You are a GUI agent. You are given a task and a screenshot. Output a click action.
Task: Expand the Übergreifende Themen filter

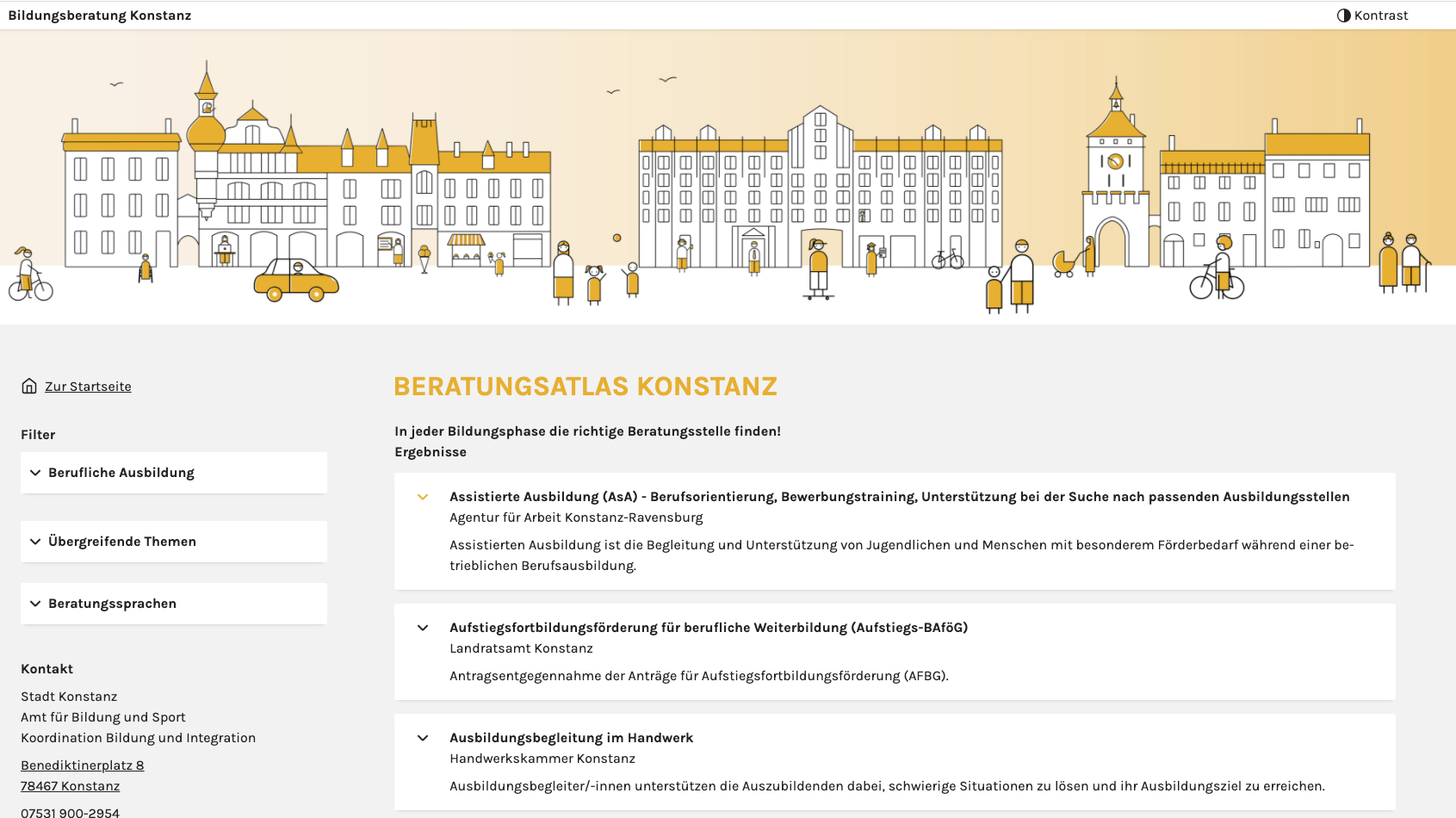coord(174,542)
